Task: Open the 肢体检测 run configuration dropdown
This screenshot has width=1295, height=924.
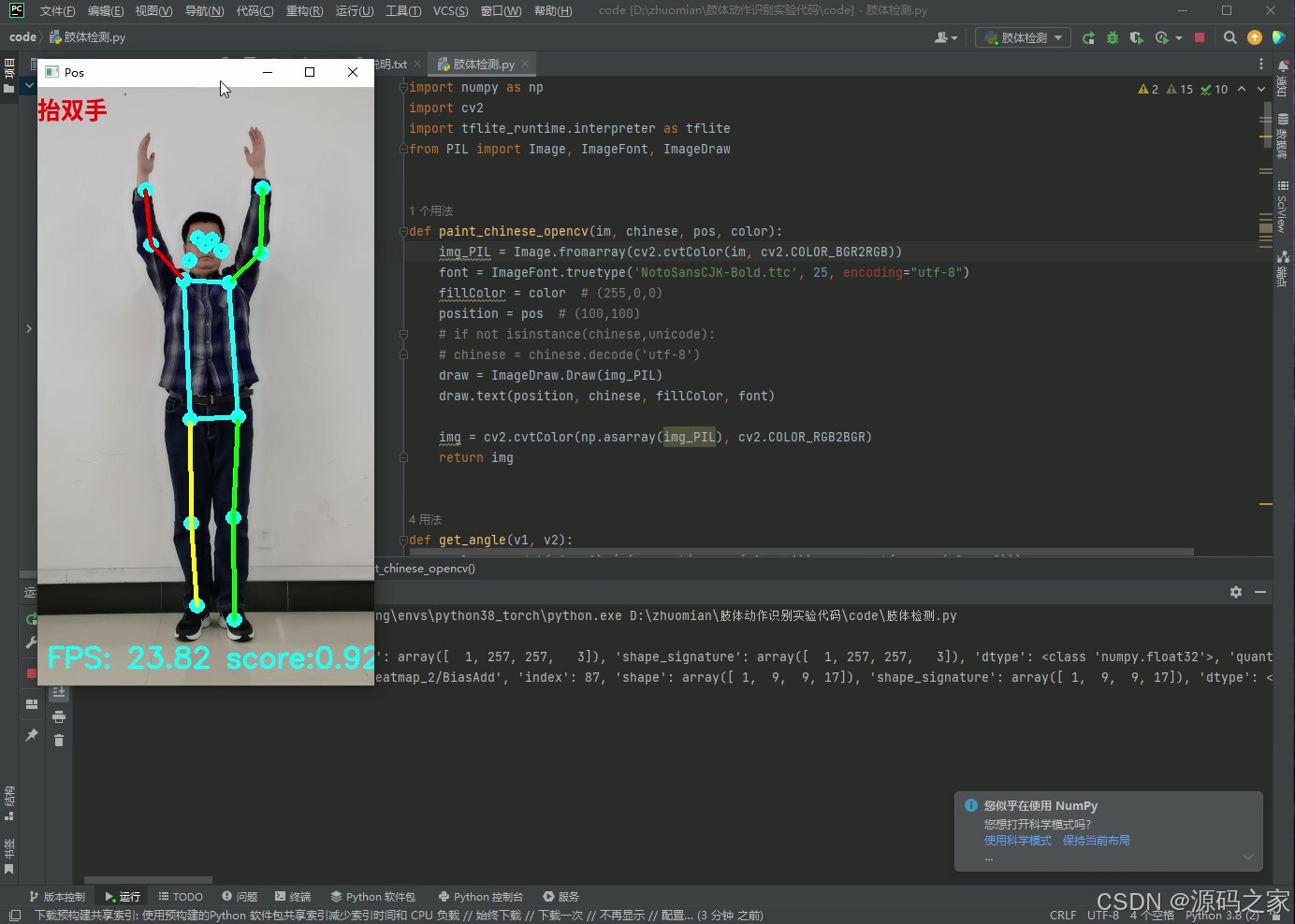Action: click(x=1024, y=37)
